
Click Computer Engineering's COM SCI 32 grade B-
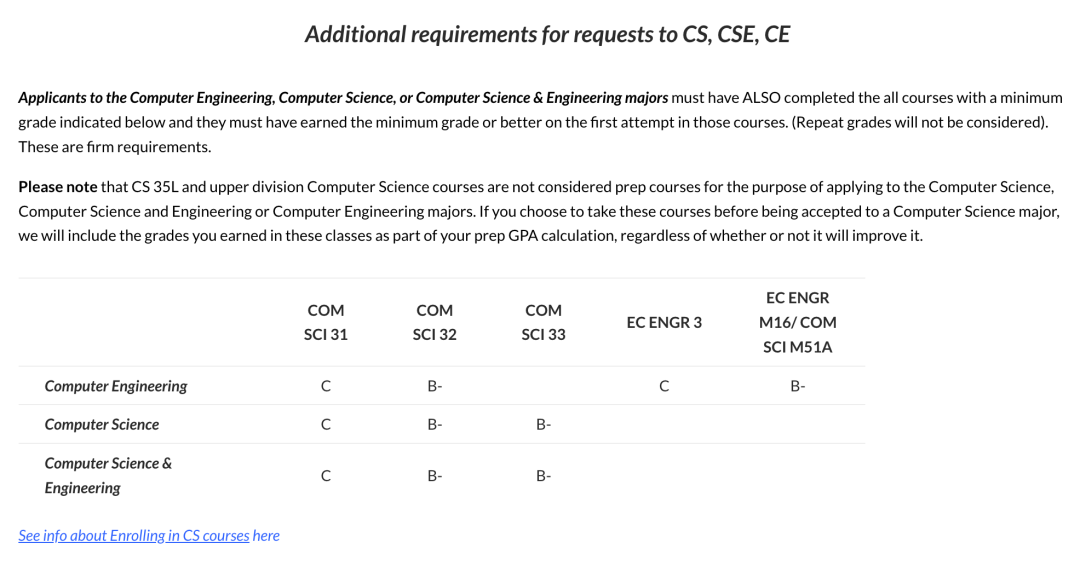tap(435, 386)
